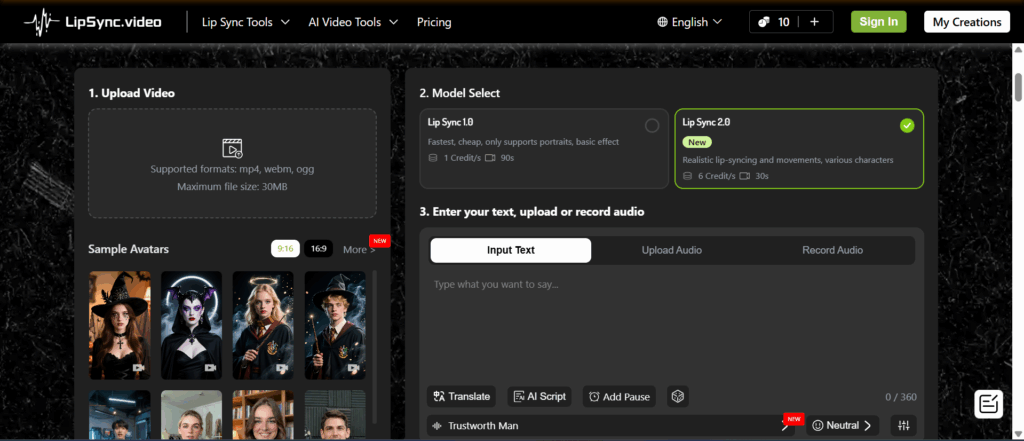Click the sample avatars scrollbar
Image resolution: width=1024 pixels, height=441 pixels.
click(x=375, y=346)
